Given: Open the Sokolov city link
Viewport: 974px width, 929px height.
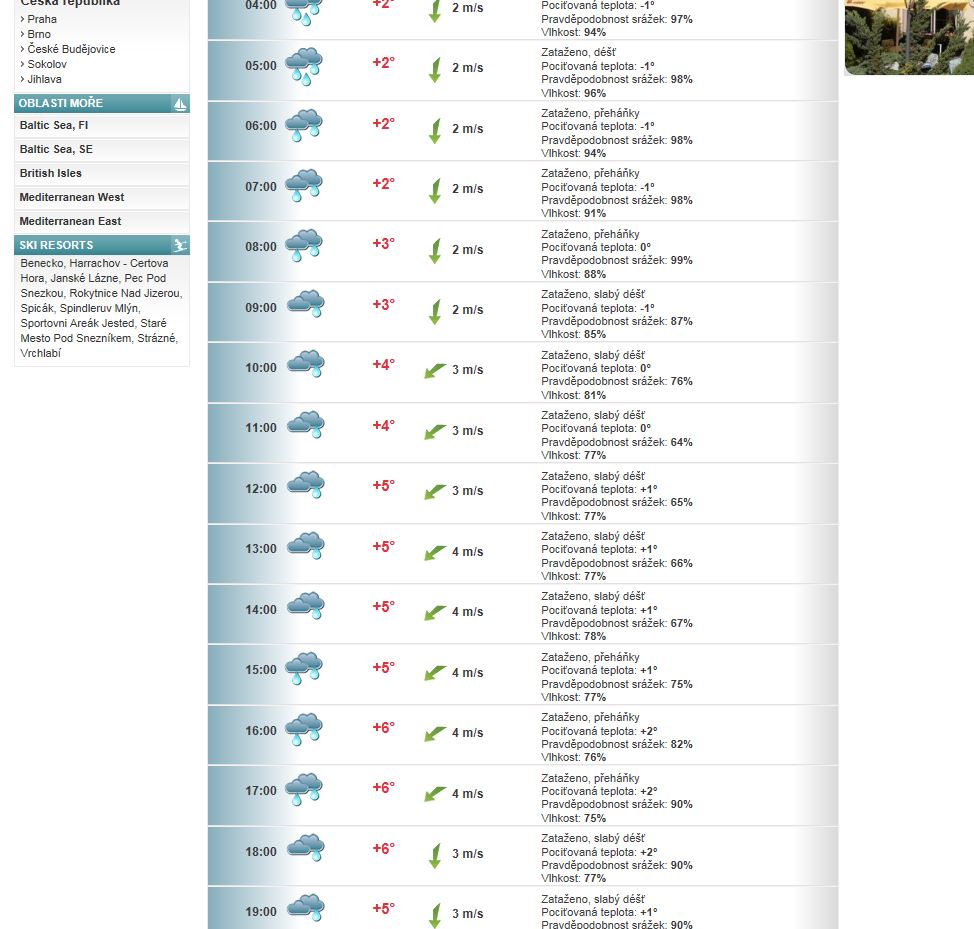Looking at the screenshot, I should [x=47, y=64].
